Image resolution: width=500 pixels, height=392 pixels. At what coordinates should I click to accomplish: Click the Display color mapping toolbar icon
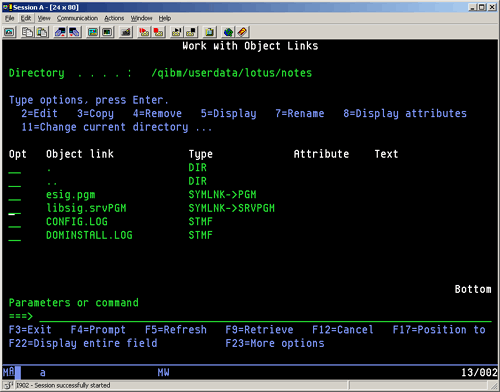[93, 32]
